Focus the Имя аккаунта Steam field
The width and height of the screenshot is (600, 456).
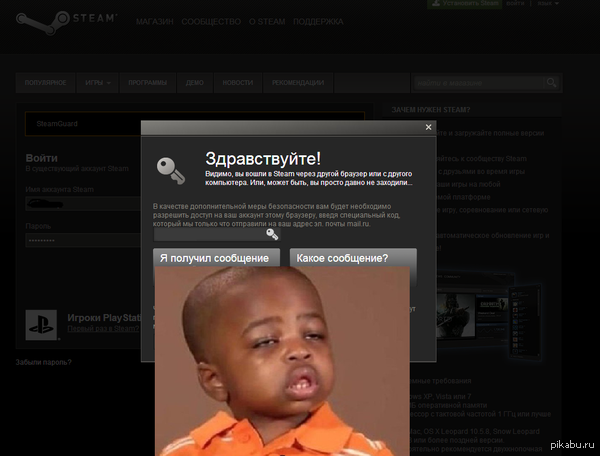pos(83,204)
